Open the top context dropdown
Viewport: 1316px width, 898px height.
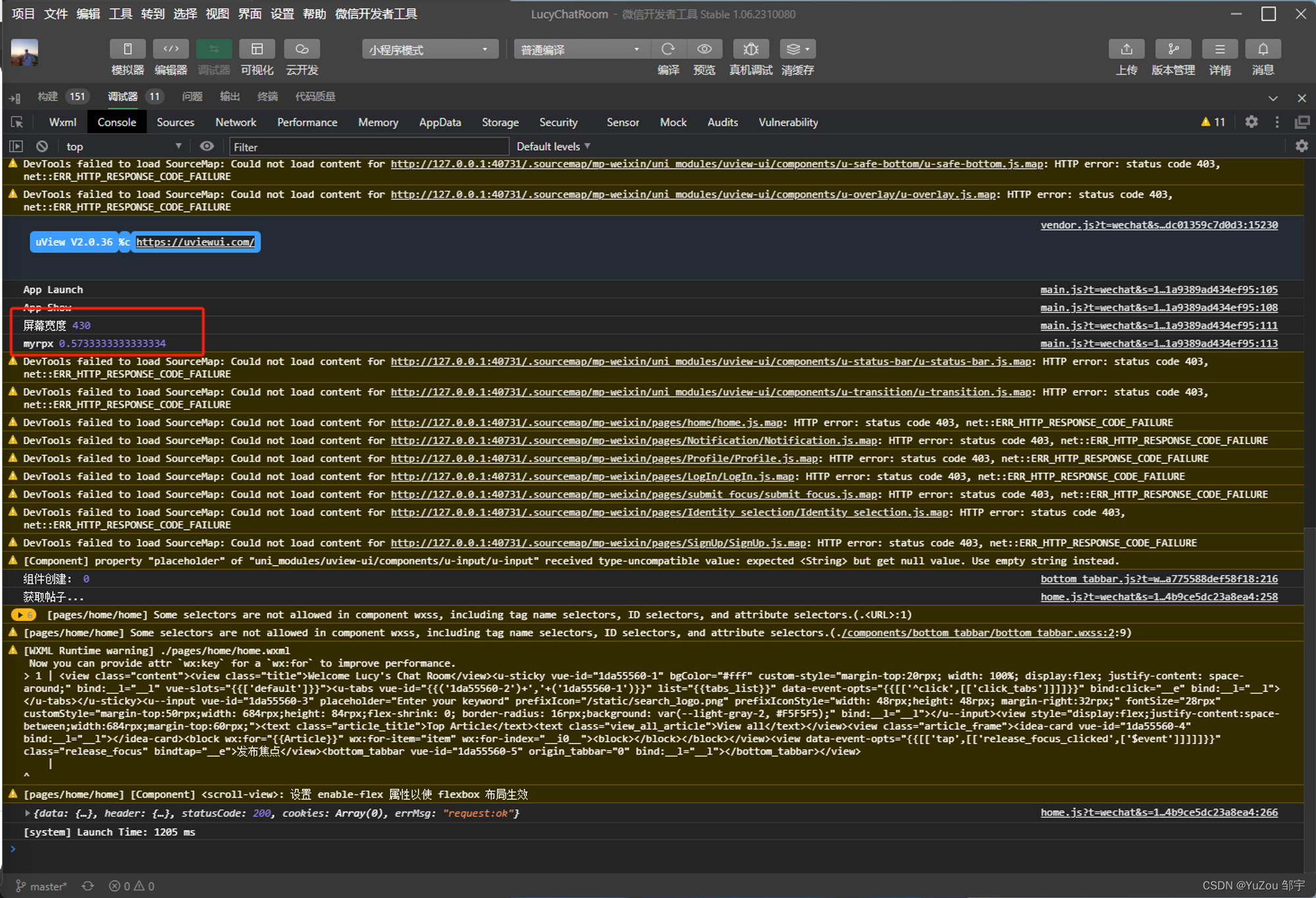point(123,146)
